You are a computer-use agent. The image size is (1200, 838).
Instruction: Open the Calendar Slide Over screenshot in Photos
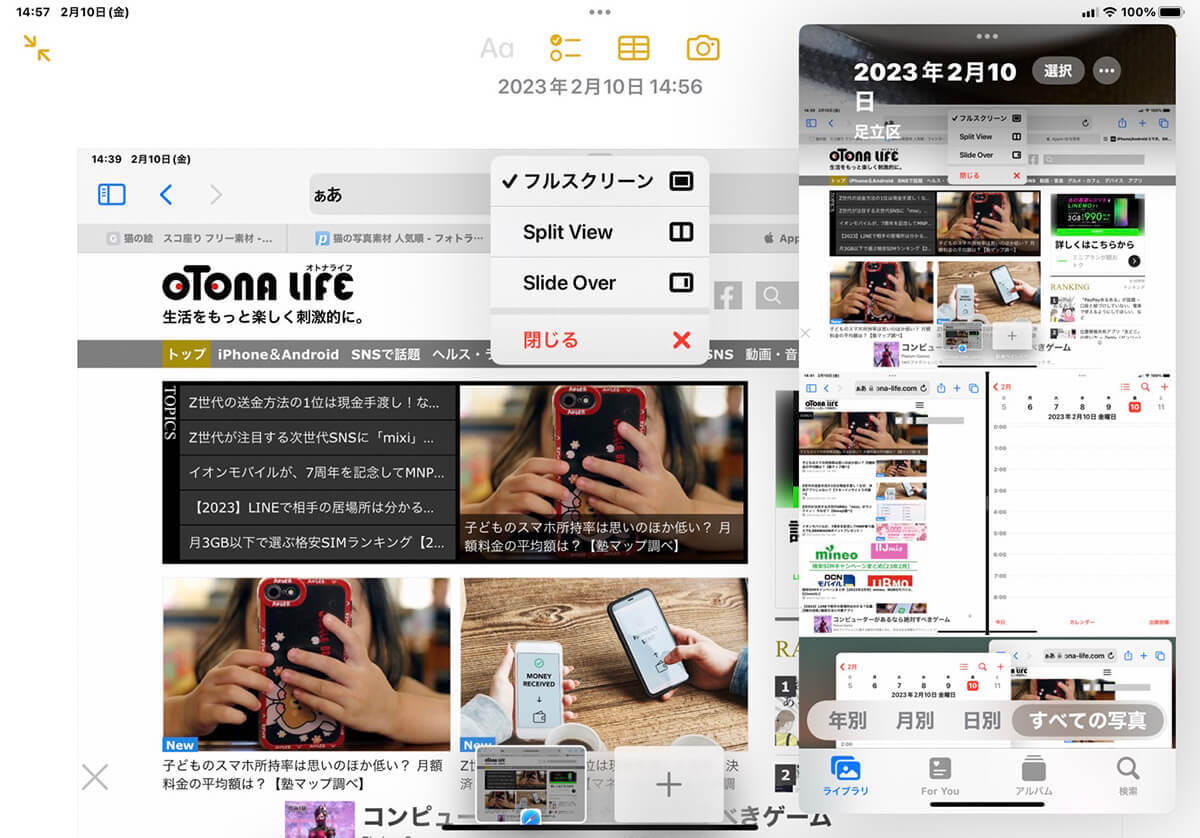tap(987, 693)
